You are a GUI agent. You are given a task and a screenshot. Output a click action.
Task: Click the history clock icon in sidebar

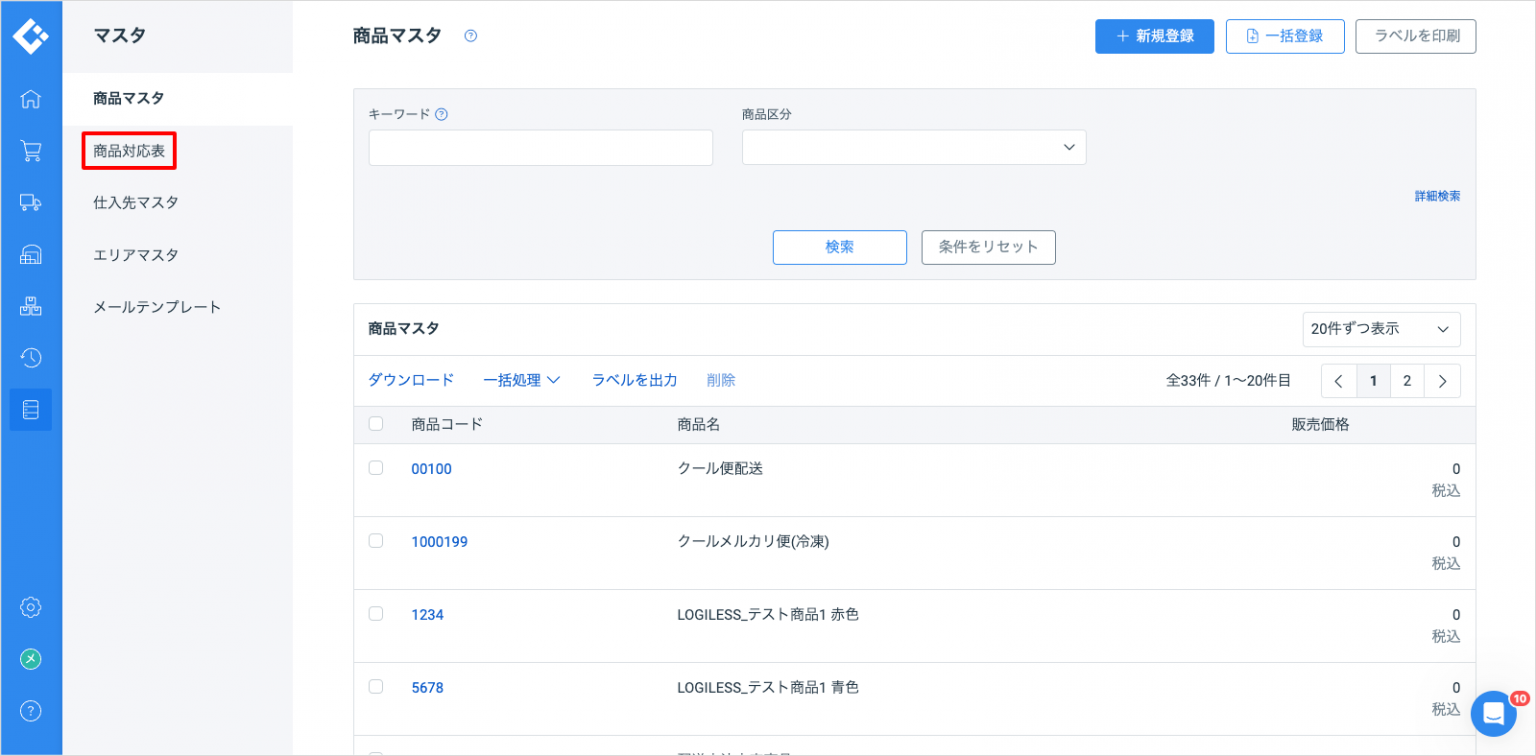coord(31,358)
